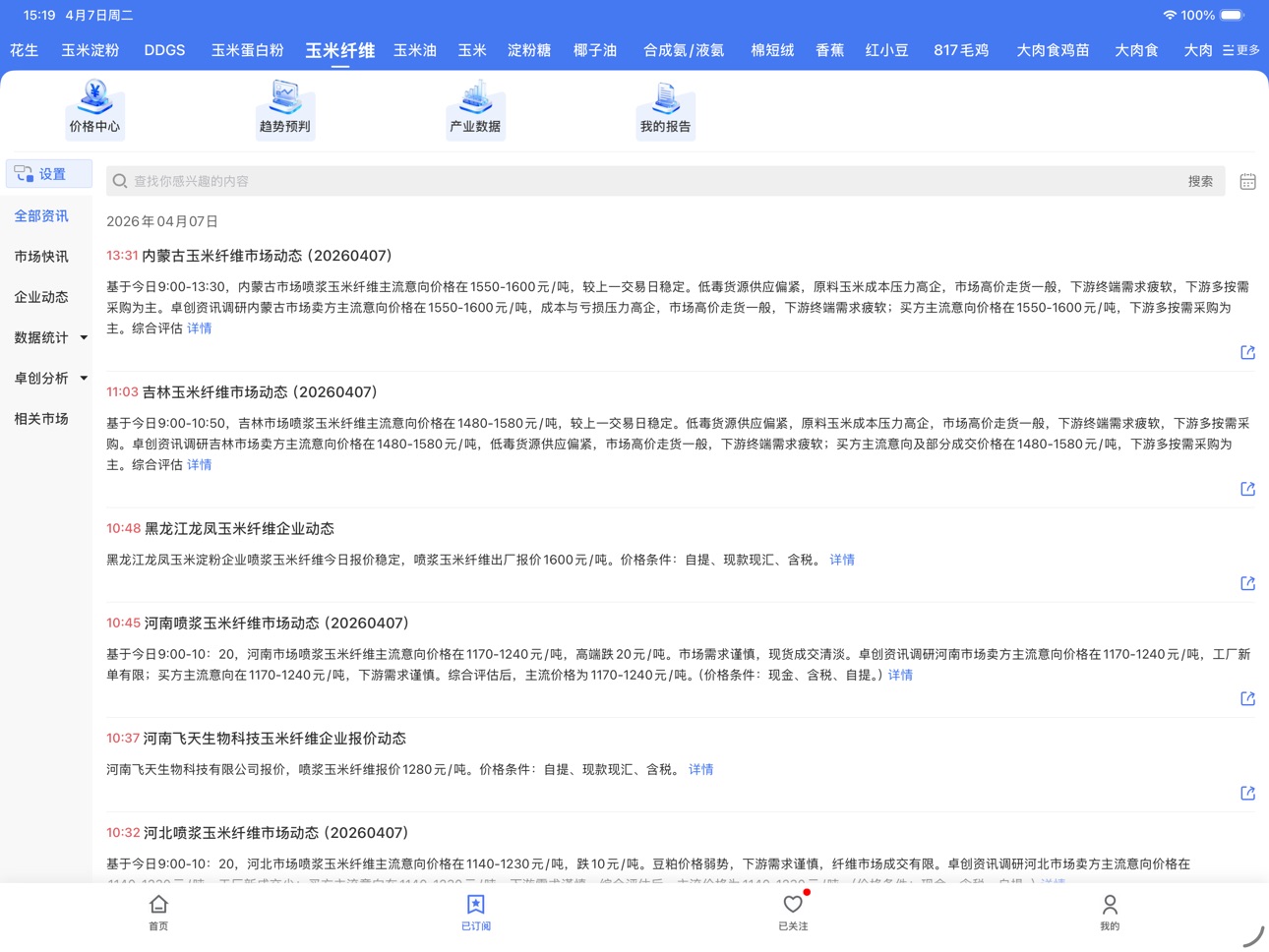Open headline 吉林玉米纤维市场动态（20260407）
Image resolution: width=1269 pixels, height=952 pixels.
click(x=261, y=391)
